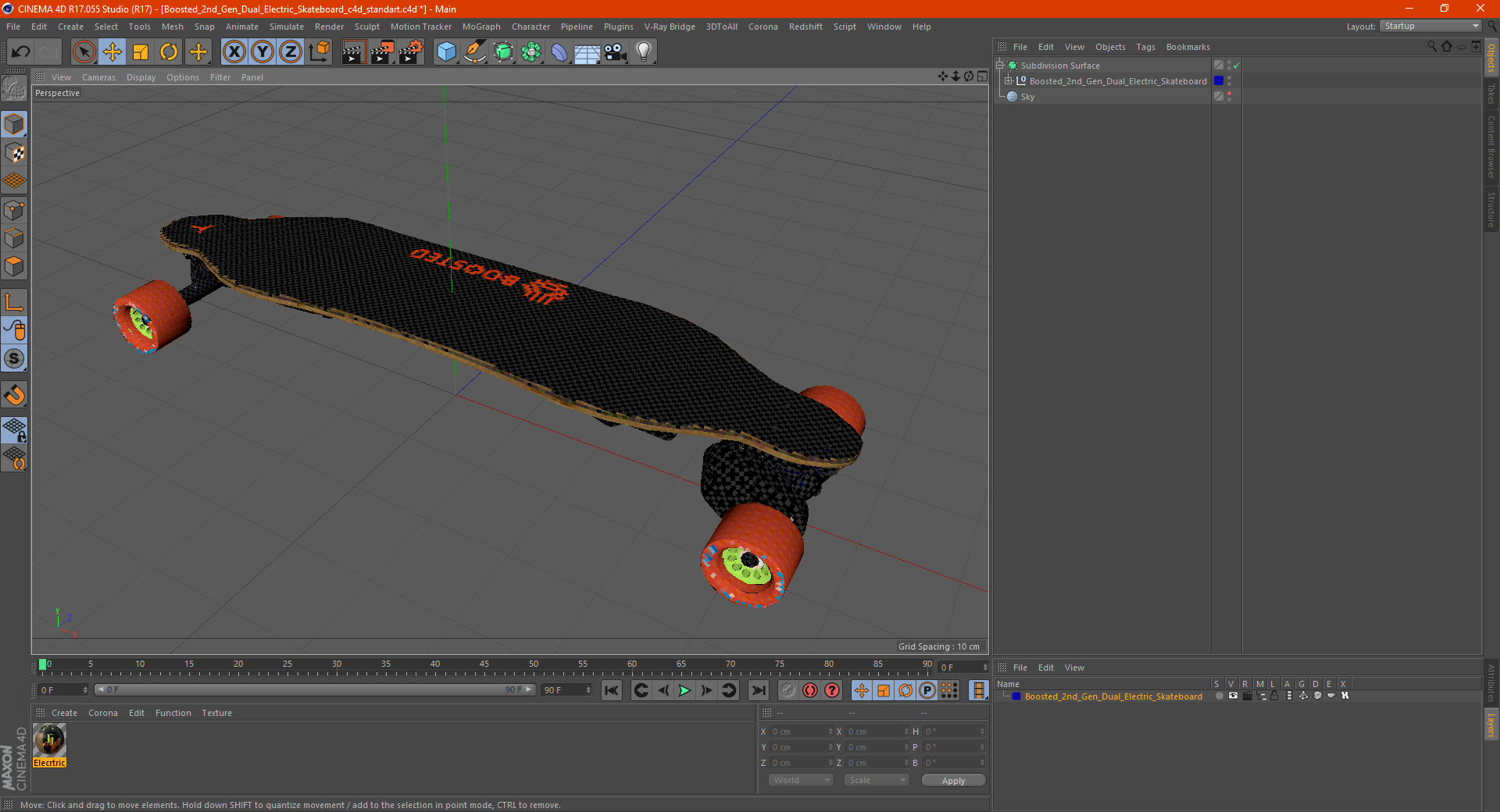The width and height of the screenshot is (1500, 812).
Task: Open the Array/MoGraph green flower icon
Action: (531, 52)
